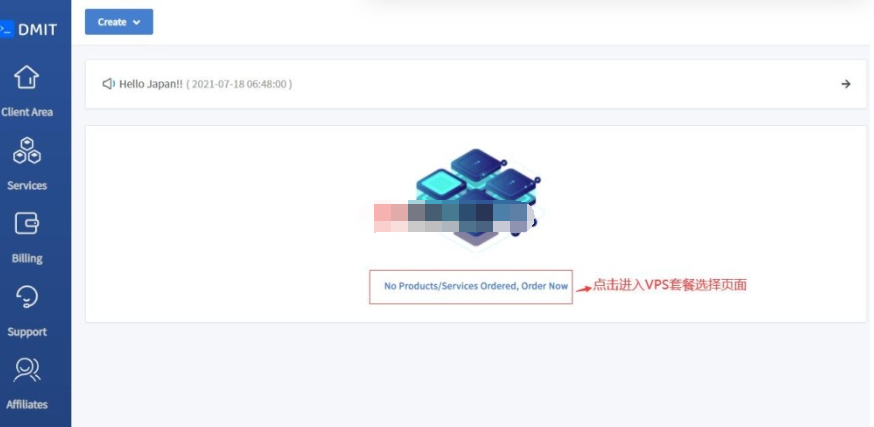The width and height of the screenshot is (874, 427).
Task: Click the DMIT logo
Action: coord(28,29)
